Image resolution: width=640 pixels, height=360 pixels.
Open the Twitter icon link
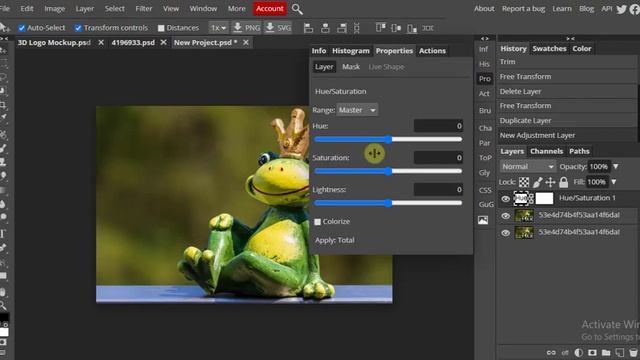point(622,9)
